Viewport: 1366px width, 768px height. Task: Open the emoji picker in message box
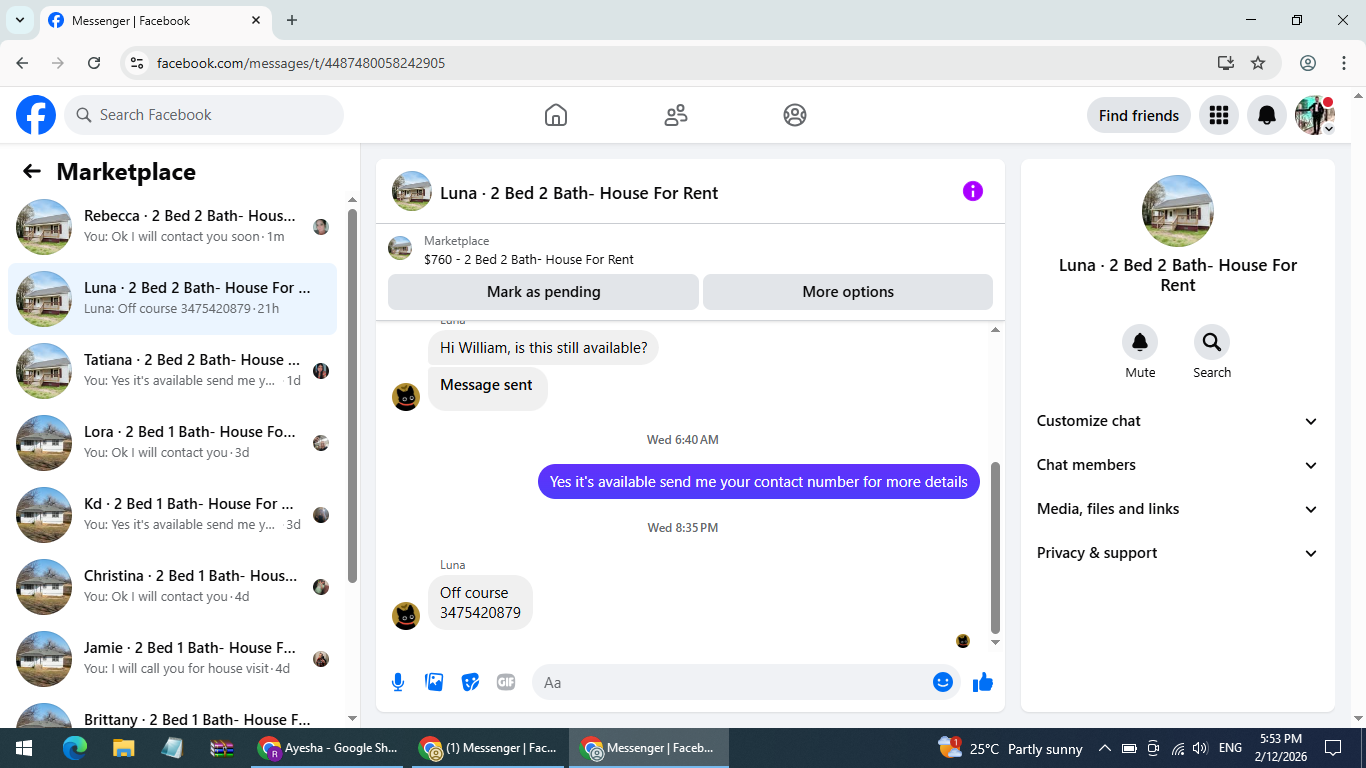[943, 682]
